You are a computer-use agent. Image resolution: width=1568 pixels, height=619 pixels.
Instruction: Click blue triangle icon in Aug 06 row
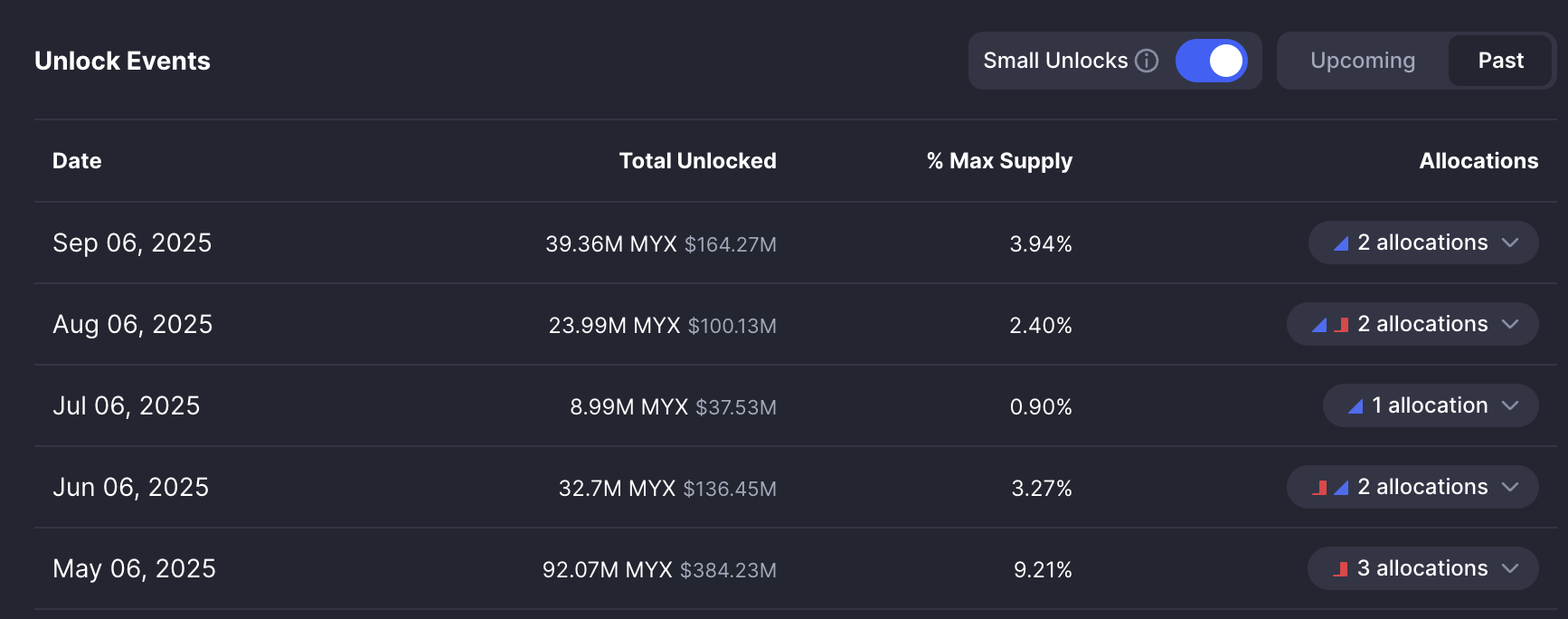tap(1319, 325)
